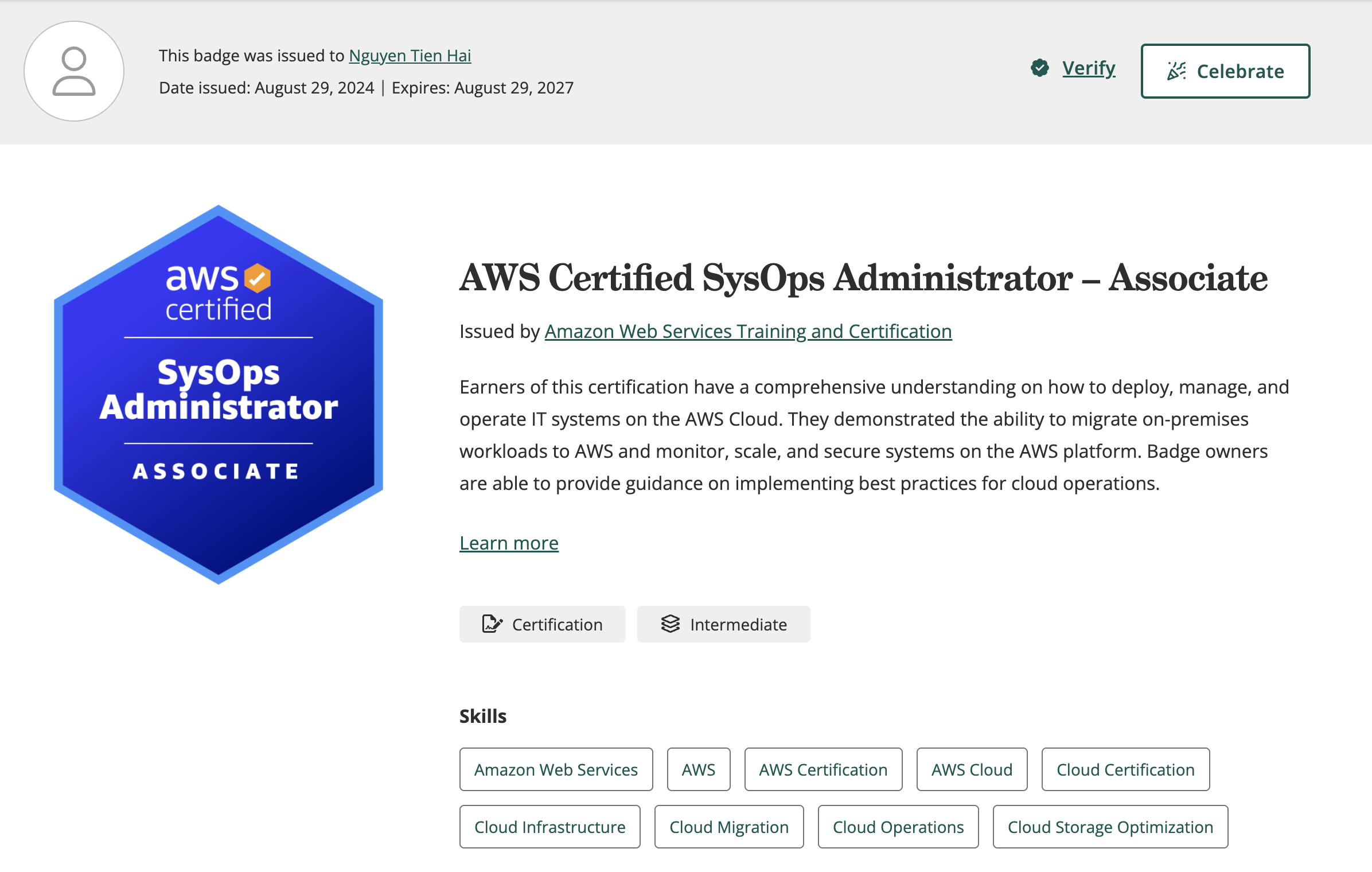
Task: Click the profile avatar placeholder icon
Action: coord(74,71)
